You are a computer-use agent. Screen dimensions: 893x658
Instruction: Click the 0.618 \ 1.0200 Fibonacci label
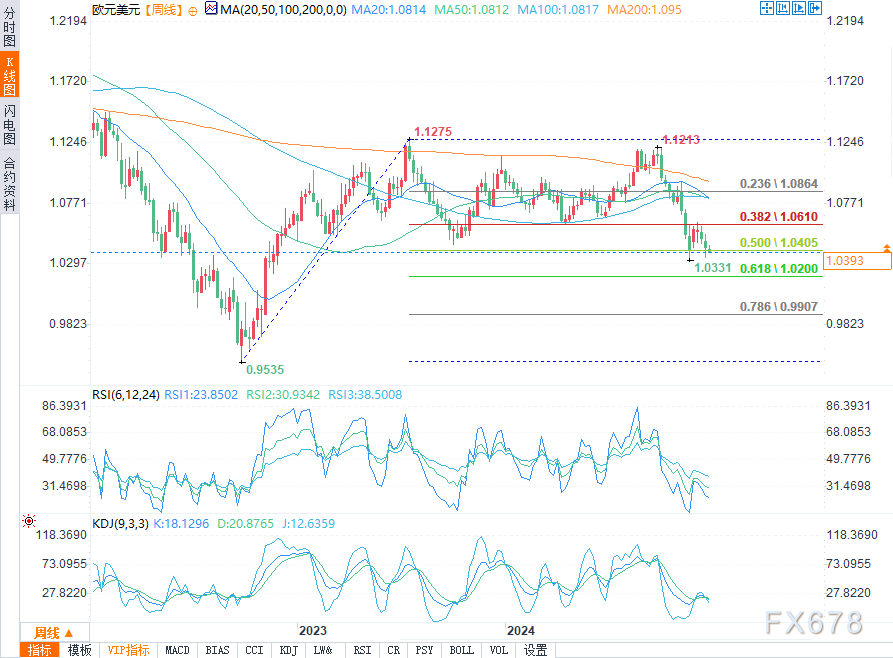tap(779, 269)
